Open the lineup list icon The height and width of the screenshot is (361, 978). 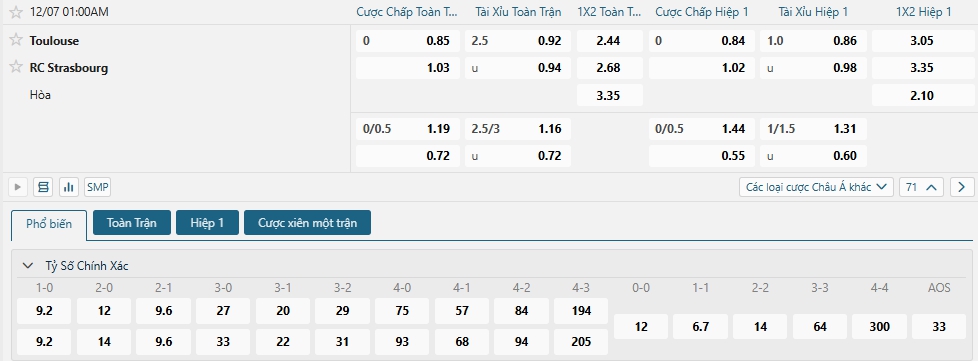(x=43, y=187)
